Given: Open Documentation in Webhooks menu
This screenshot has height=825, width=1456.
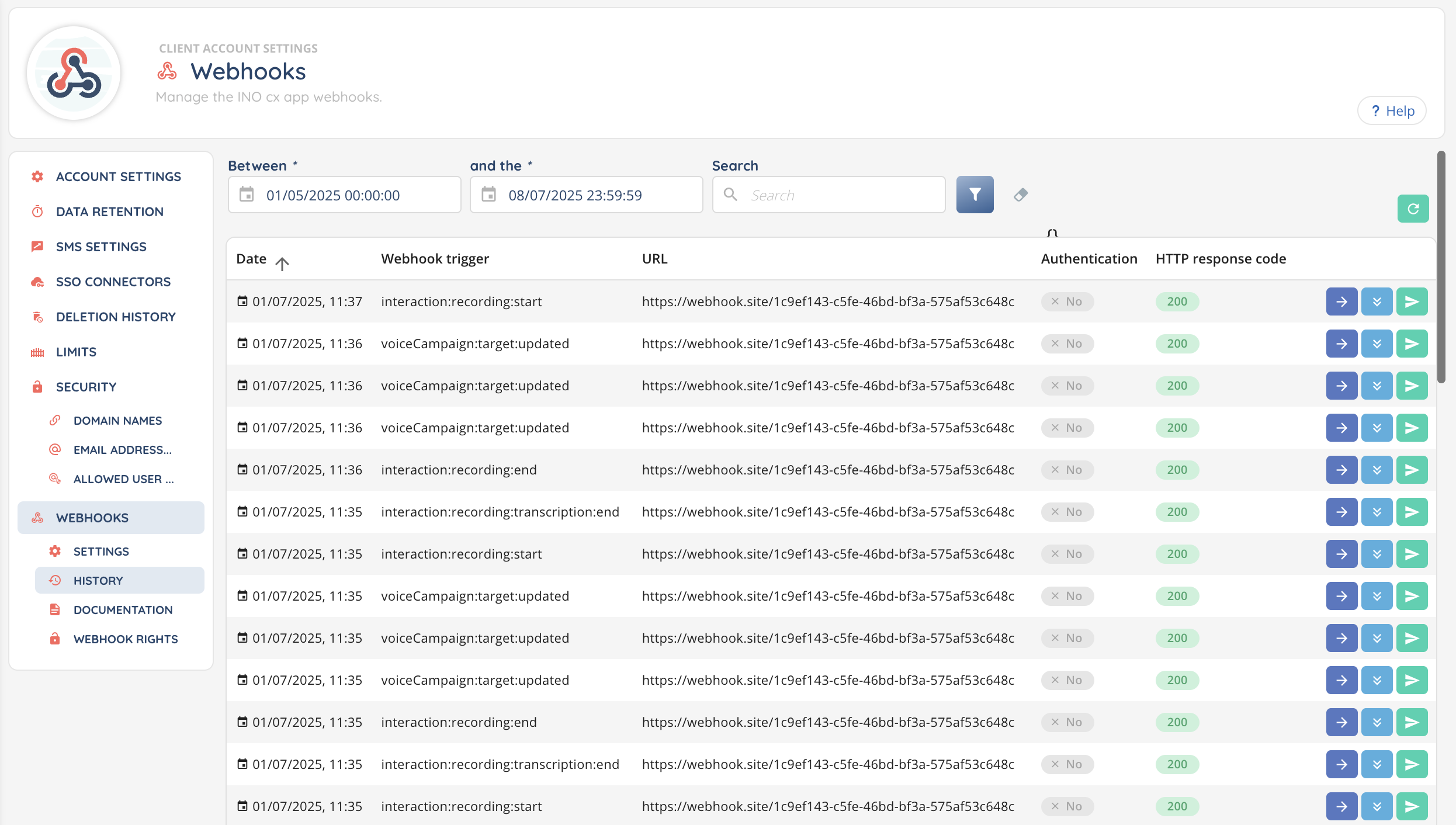Looking at the screenshot, I should pyautogui.click(x=123, y=610).
